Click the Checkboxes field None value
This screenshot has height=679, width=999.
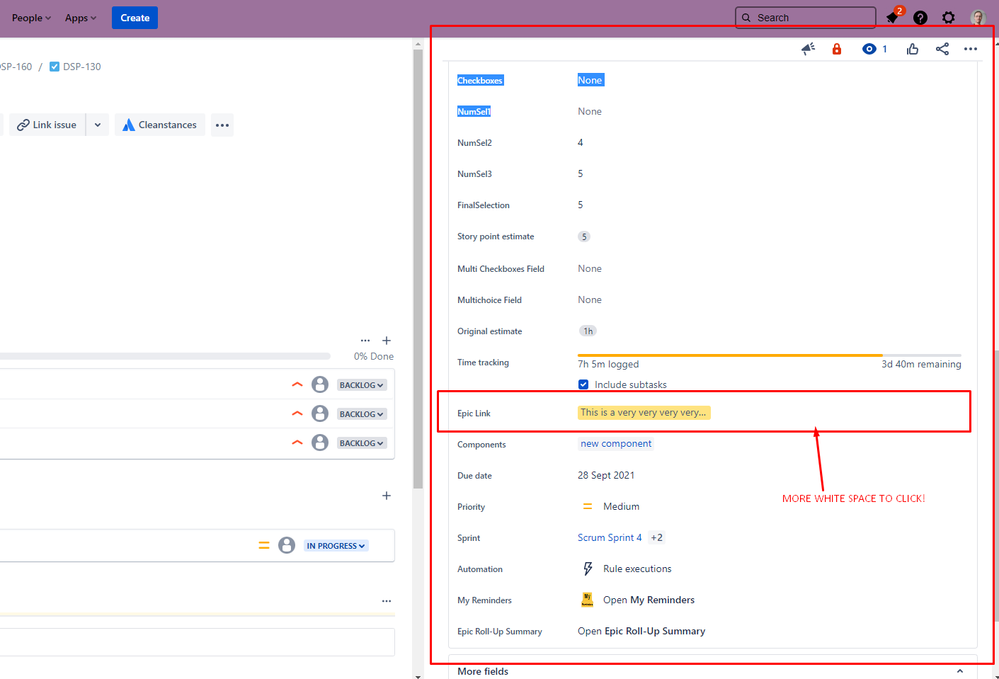590,80
